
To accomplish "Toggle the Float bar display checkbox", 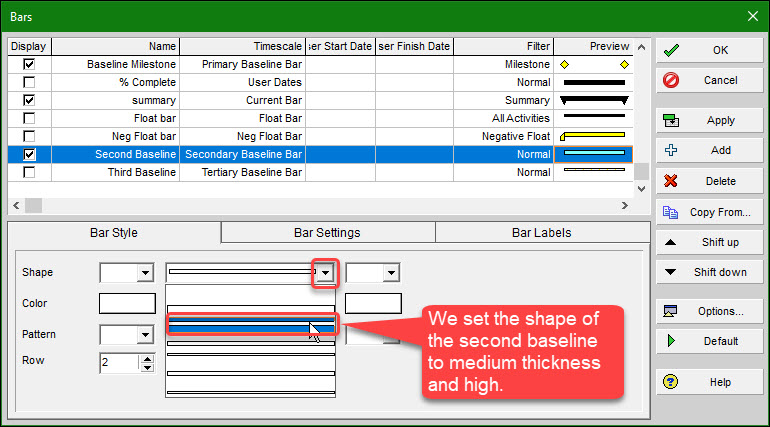I will [29, 118].
